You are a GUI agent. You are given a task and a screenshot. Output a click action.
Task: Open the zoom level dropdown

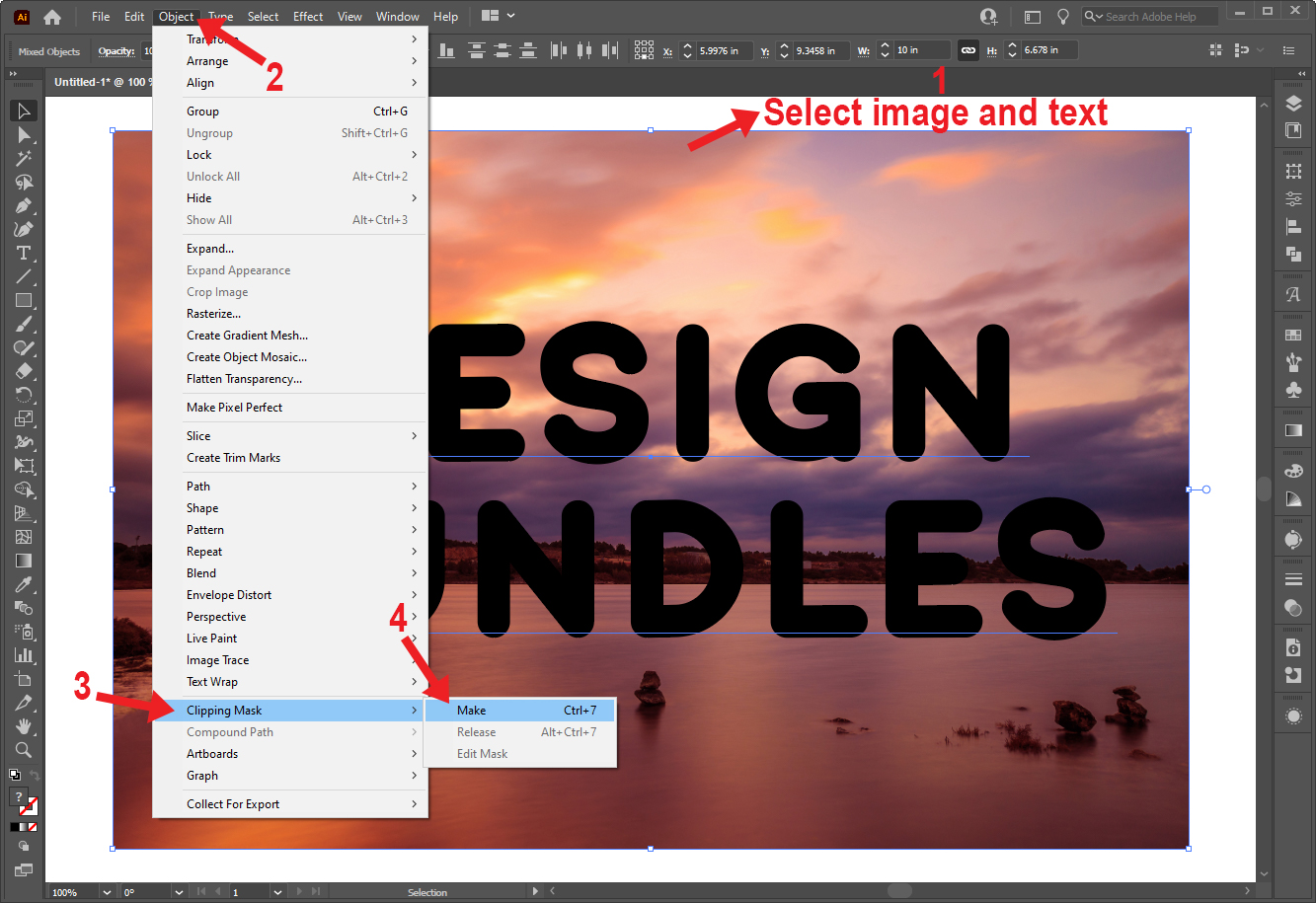pyautogui.click(x=105, y=892)
